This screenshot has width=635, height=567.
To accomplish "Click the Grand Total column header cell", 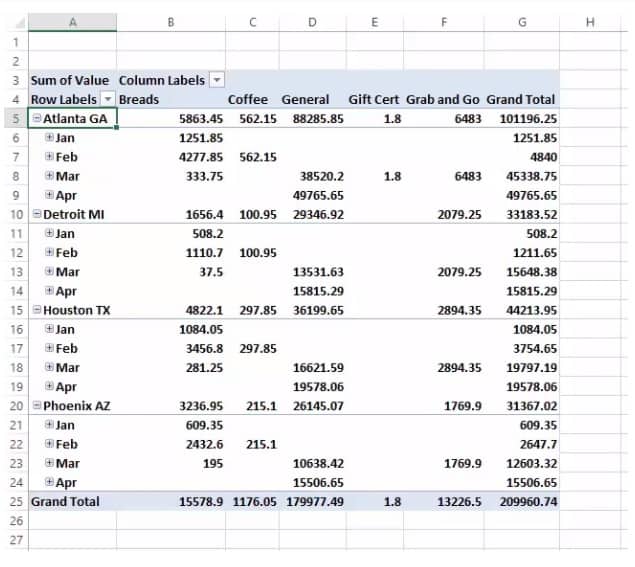I will coord(522,99).
